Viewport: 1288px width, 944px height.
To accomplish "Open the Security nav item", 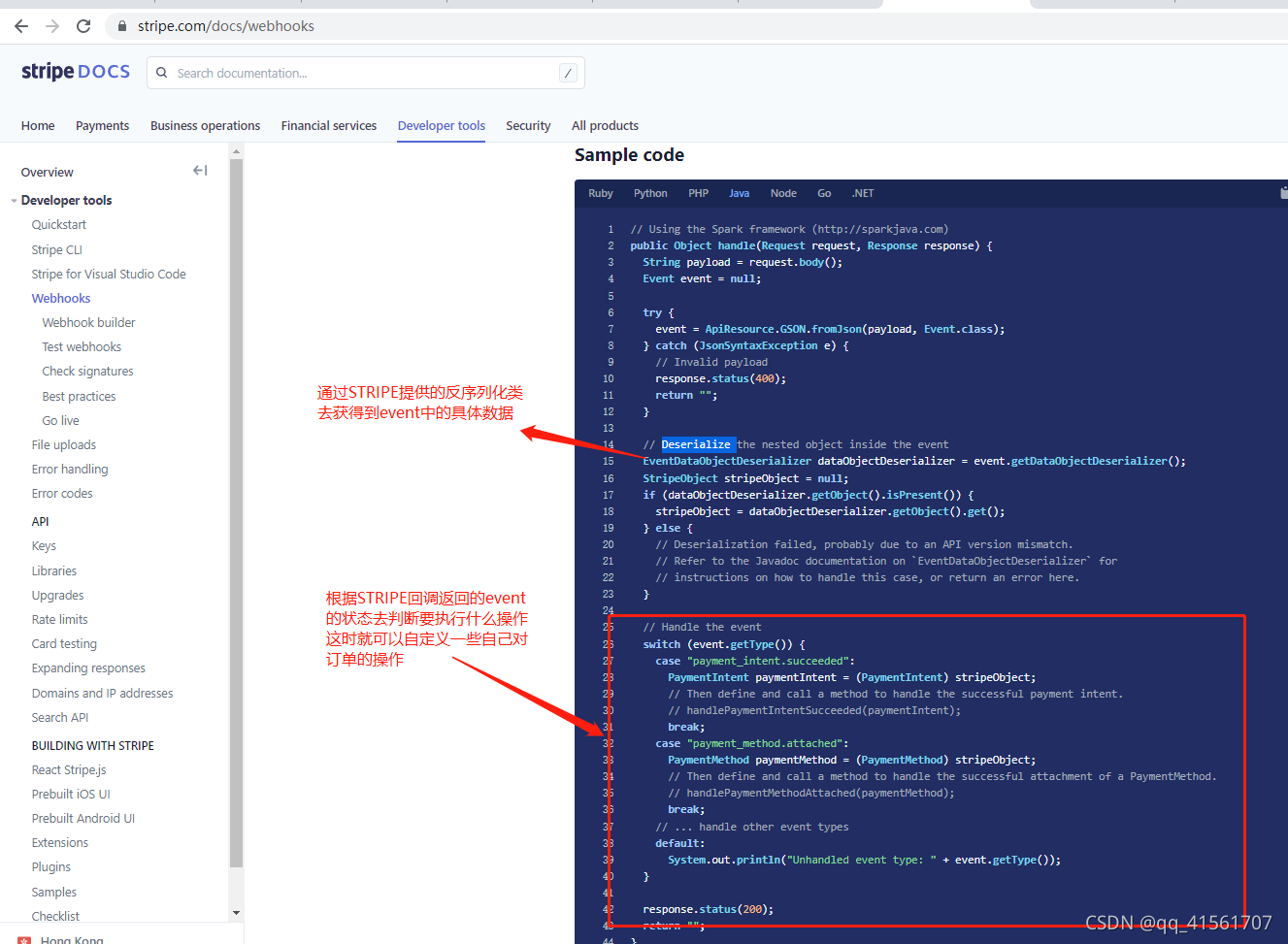I will point(528,125).
